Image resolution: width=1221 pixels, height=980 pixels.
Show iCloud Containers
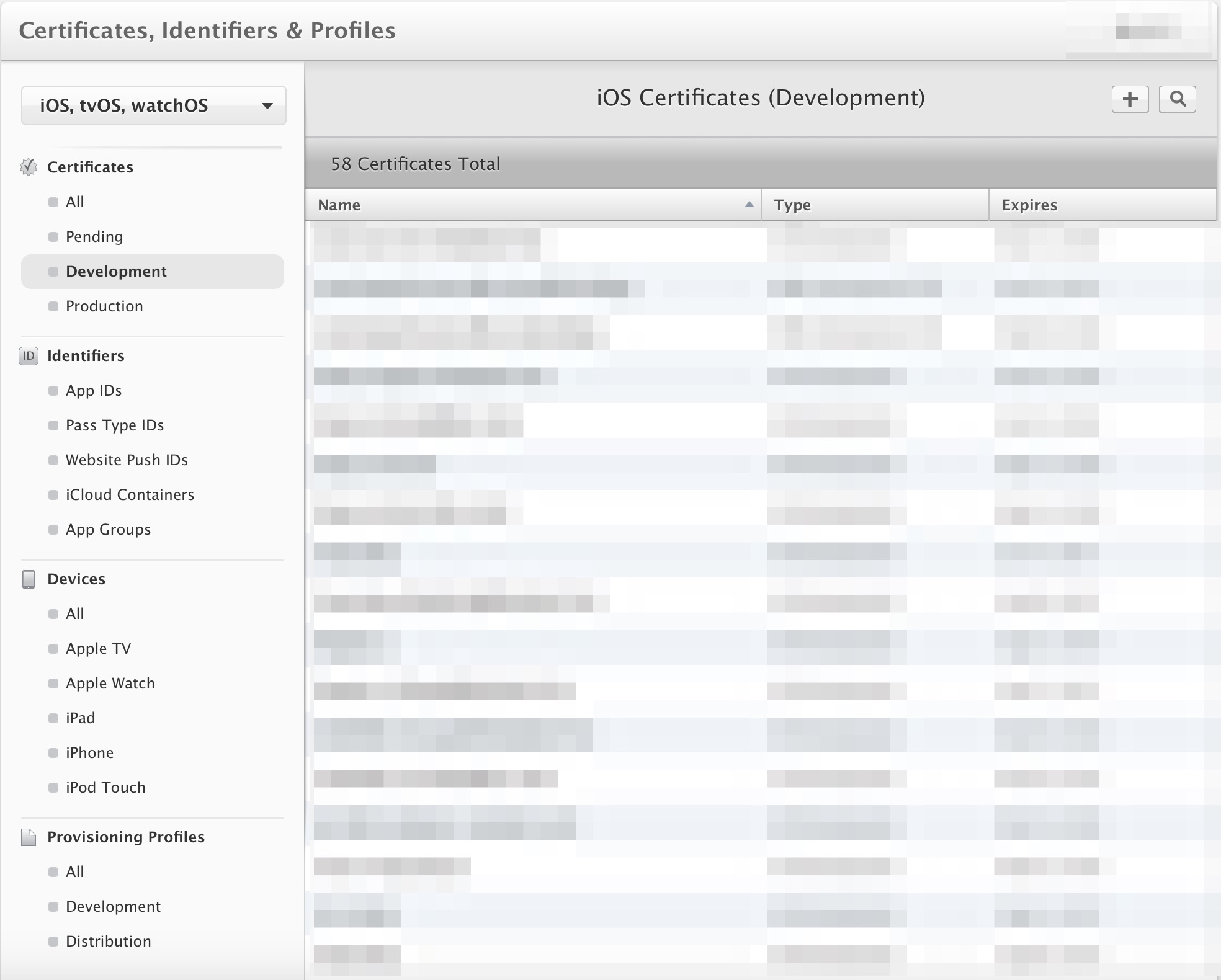(x=130, y=494)
